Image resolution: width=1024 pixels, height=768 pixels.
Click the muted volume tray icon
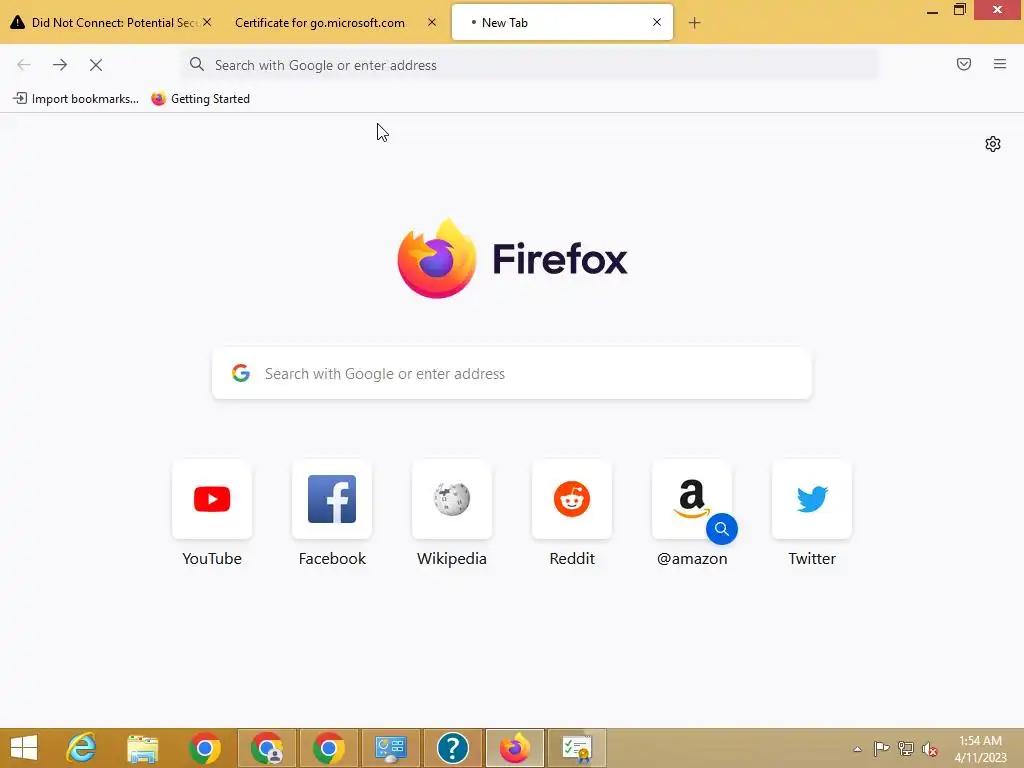(929, 749)
